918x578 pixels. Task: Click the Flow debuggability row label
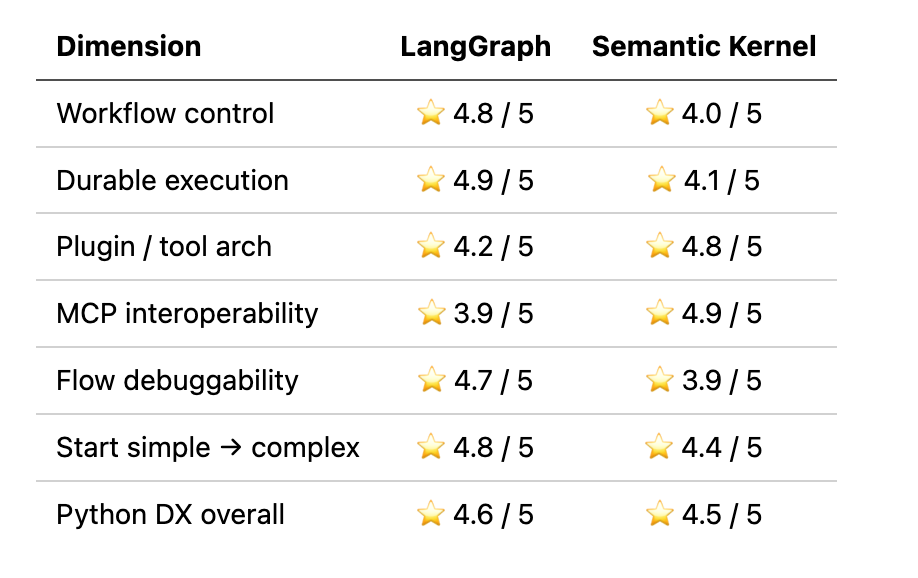(x=177, y=381)
